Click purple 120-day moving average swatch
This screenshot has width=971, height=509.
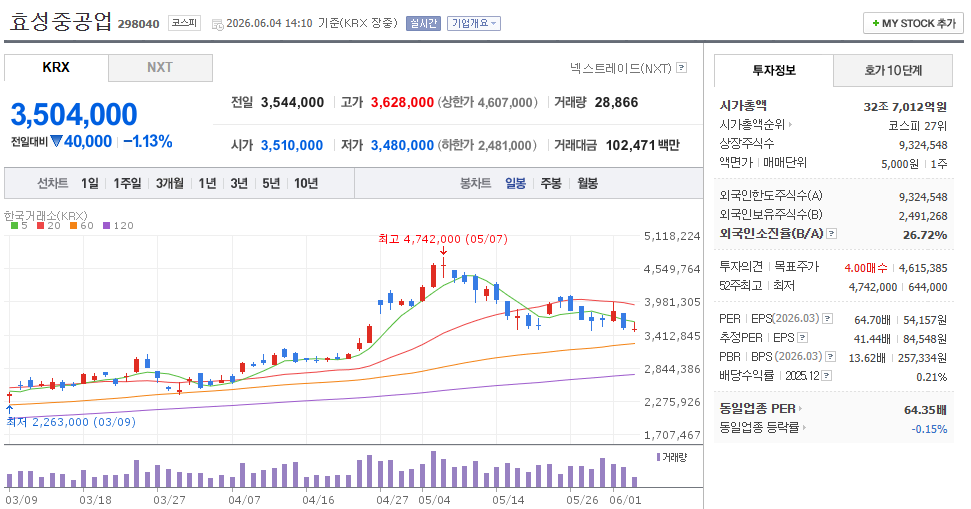pyautogui.click(x=107, y=226)
